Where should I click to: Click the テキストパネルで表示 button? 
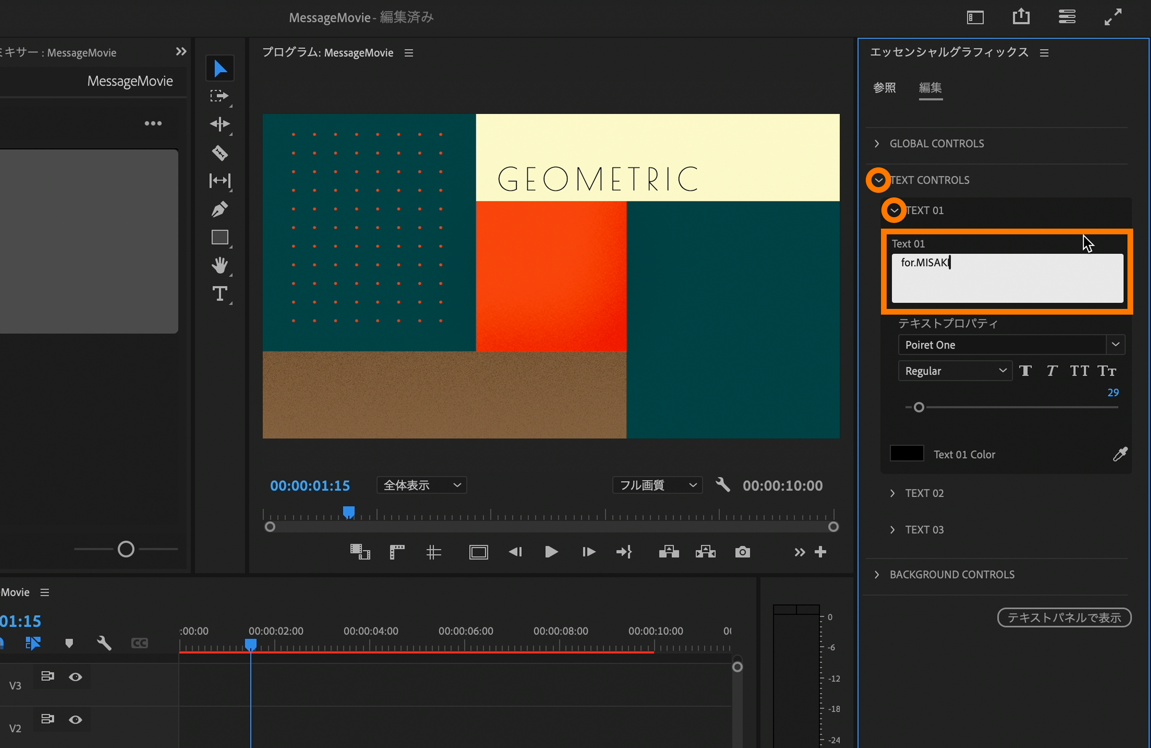(1064, 618)
